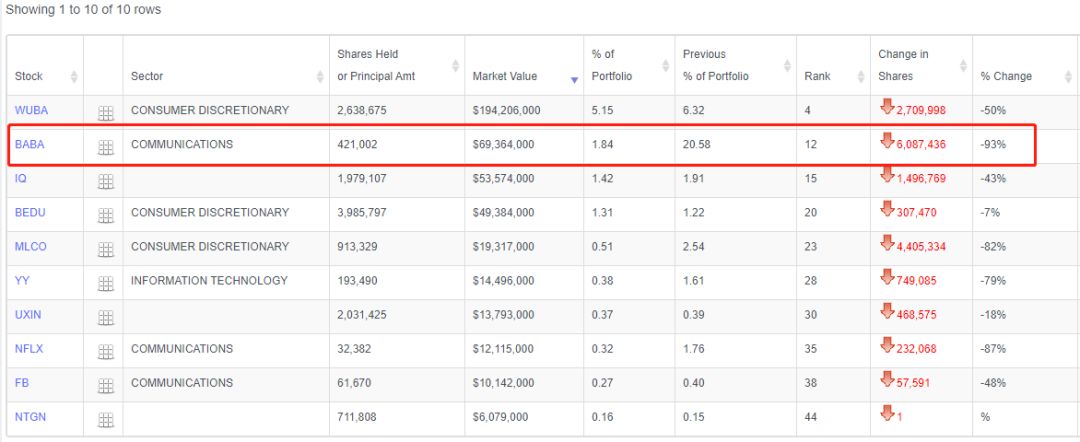Viewport: 1080px width, 442px height.
Task: Open the NTGN stock link
Action: click(x=30, y=417)
